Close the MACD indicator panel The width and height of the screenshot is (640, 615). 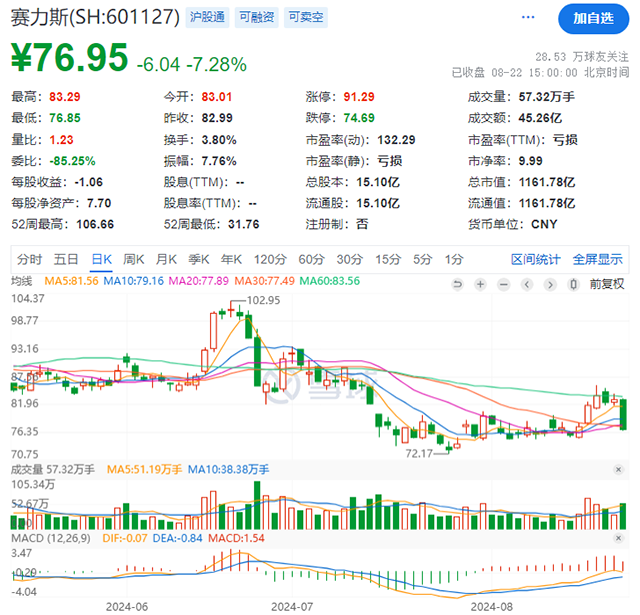[x=618, y=538]
